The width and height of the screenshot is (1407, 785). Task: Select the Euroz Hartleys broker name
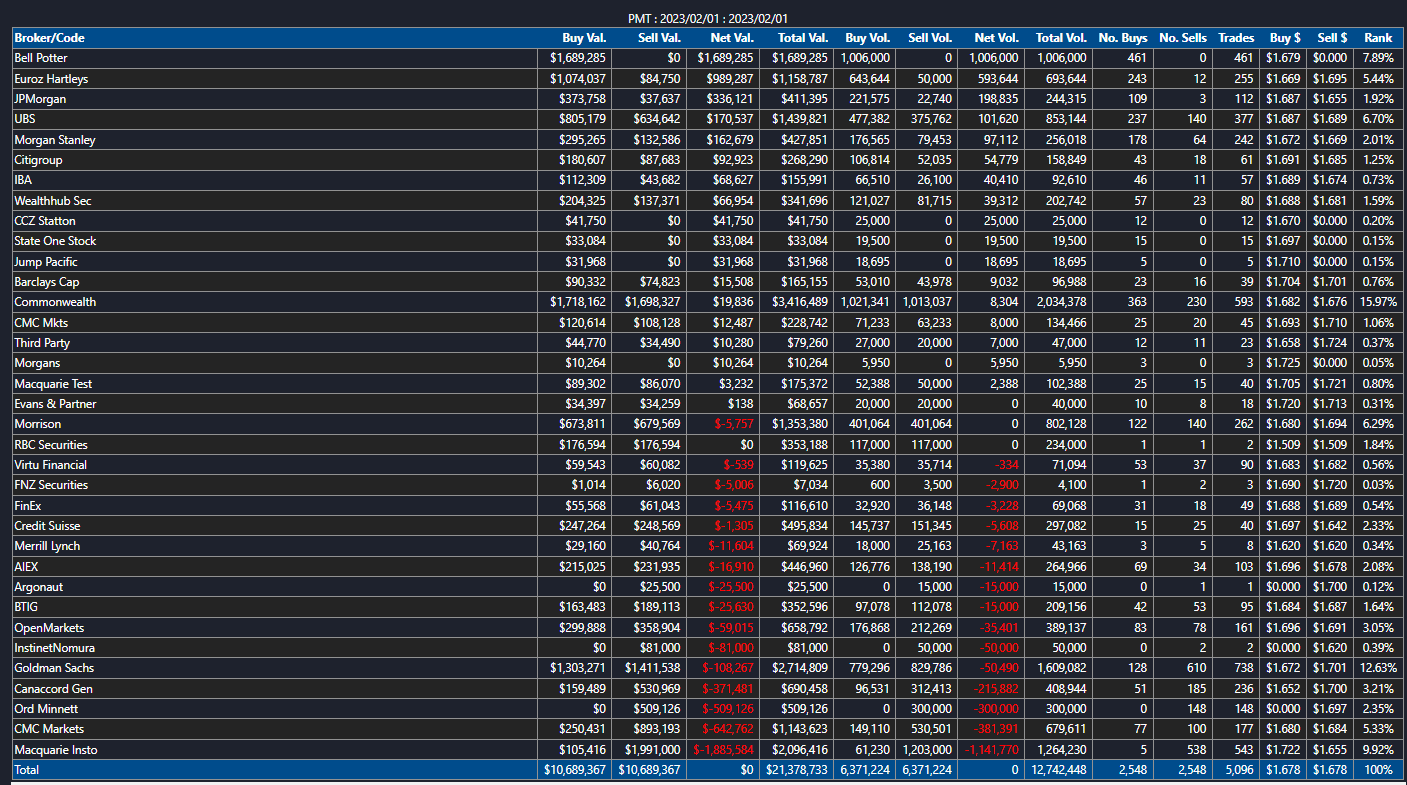coord(51,79)
